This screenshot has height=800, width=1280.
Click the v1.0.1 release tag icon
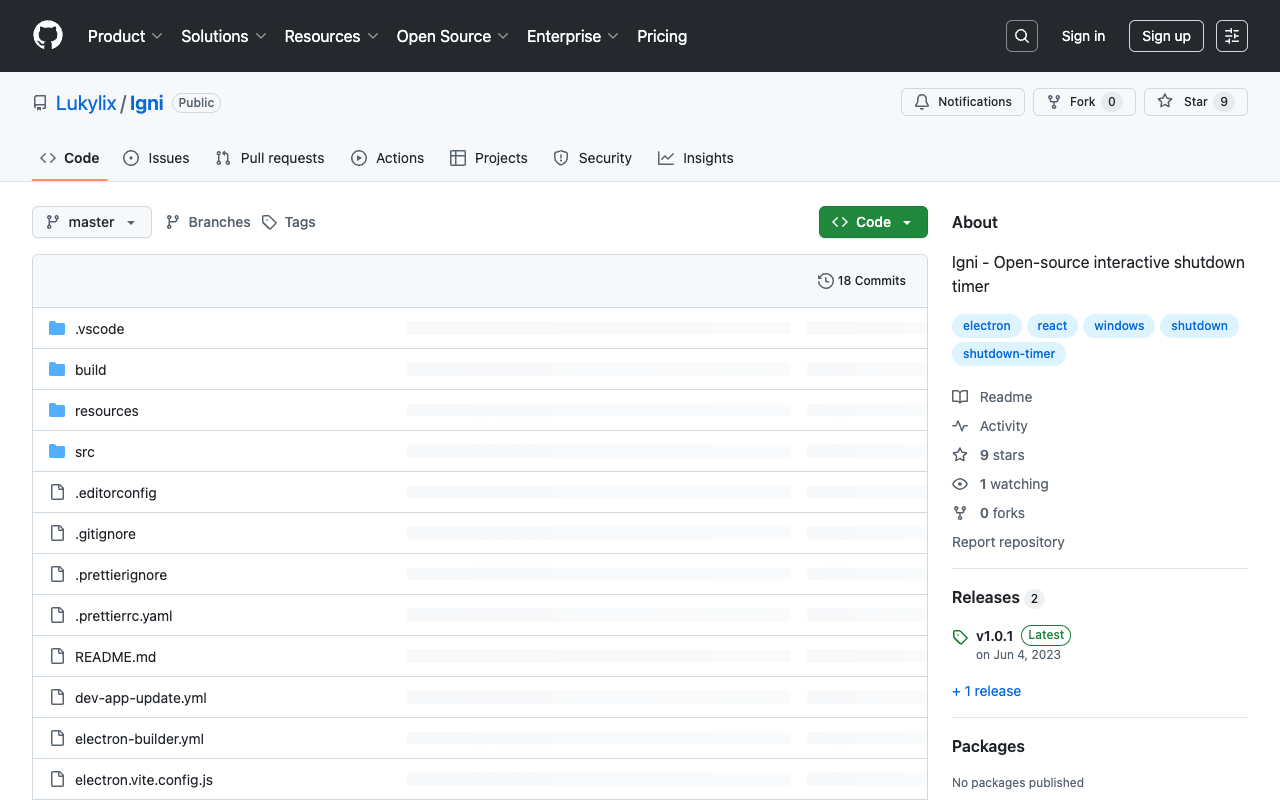coord(960,637)
